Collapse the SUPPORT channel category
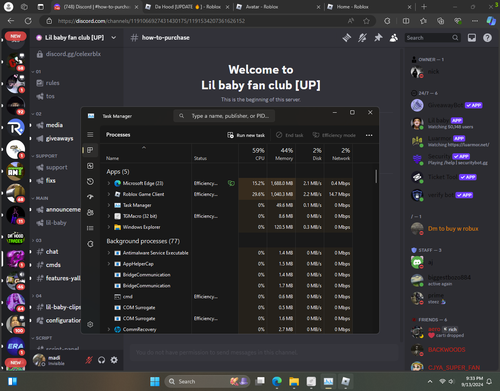This screenshot has height=391, width=500. tap(45, 156)
